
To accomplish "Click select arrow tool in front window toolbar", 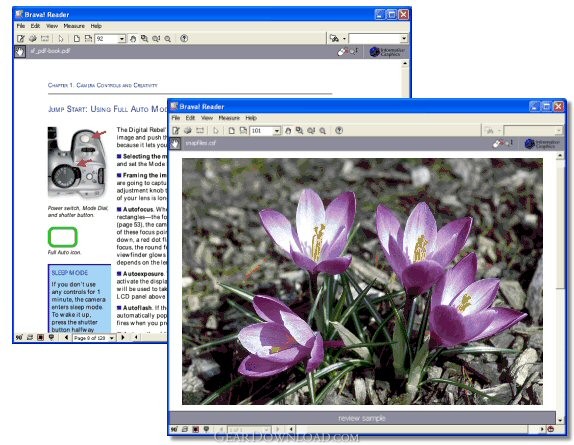I will tap(216, 130).
